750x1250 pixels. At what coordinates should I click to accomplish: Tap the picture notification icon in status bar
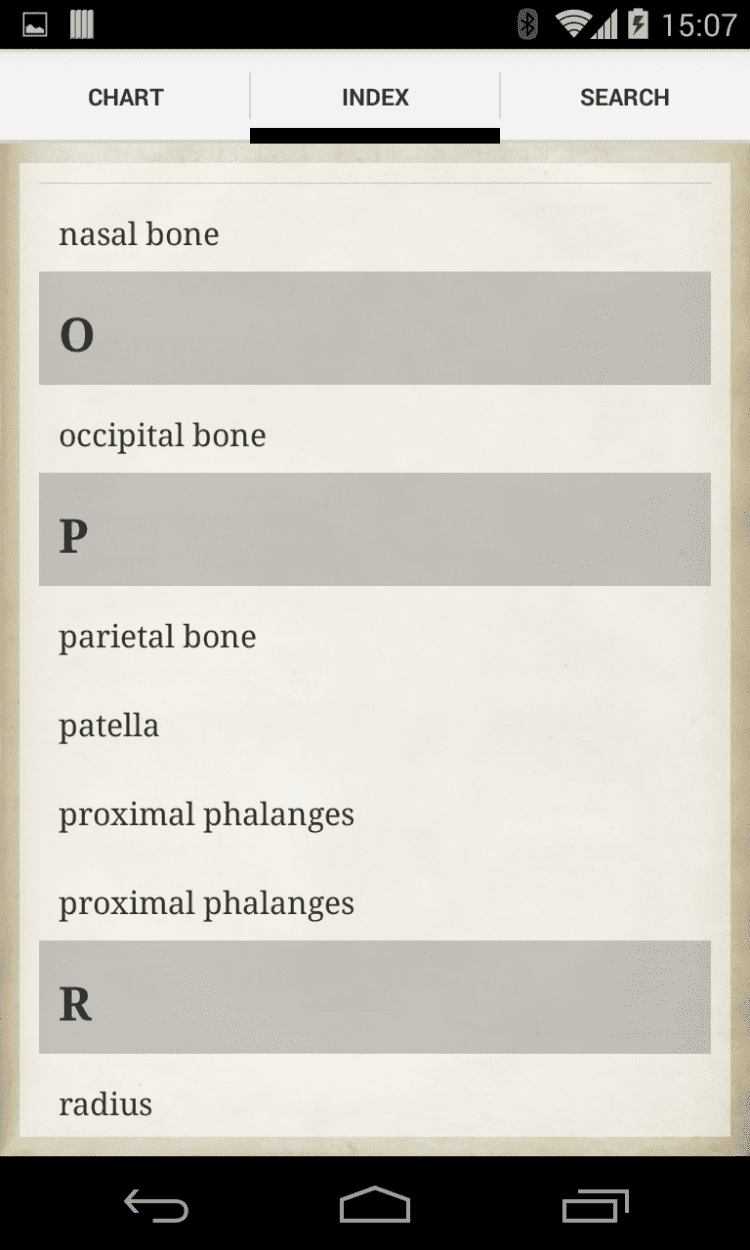coord(35,25)
